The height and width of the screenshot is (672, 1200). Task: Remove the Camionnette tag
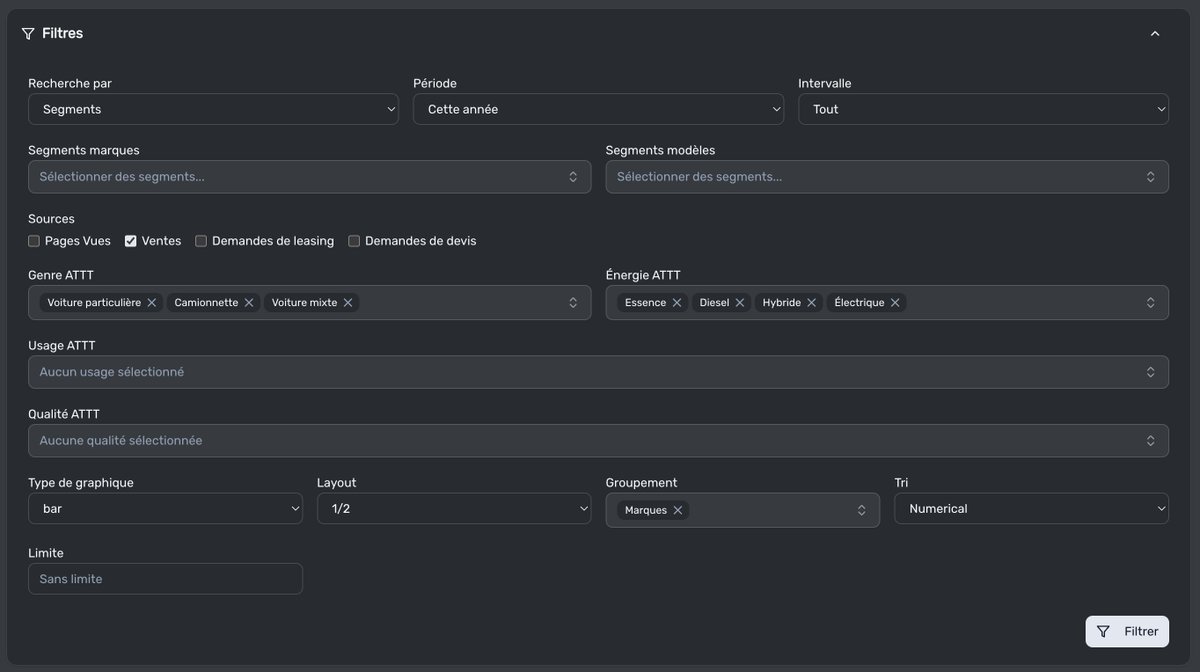click(249, 302)
